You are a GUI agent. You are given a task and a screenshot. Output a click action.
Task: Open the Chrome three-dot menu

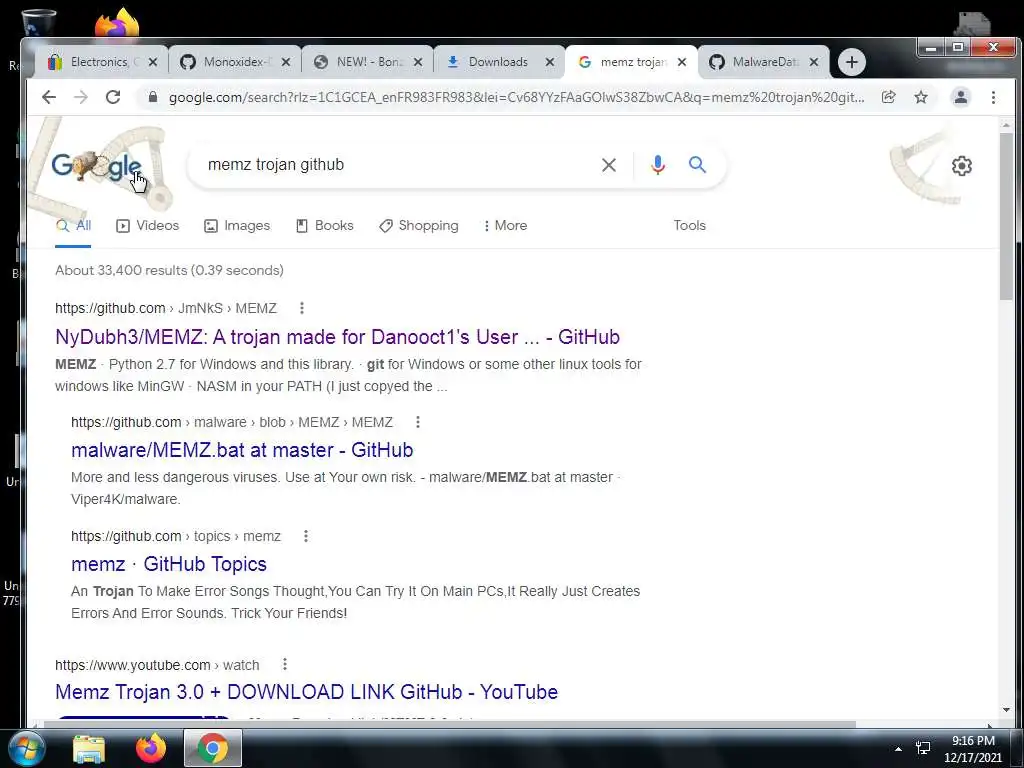click(993, 97)
